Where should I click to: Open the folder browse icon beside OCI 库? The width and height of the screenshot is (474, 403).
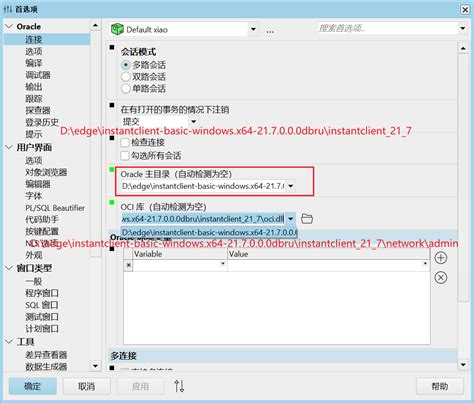click(x=307, y=219)
